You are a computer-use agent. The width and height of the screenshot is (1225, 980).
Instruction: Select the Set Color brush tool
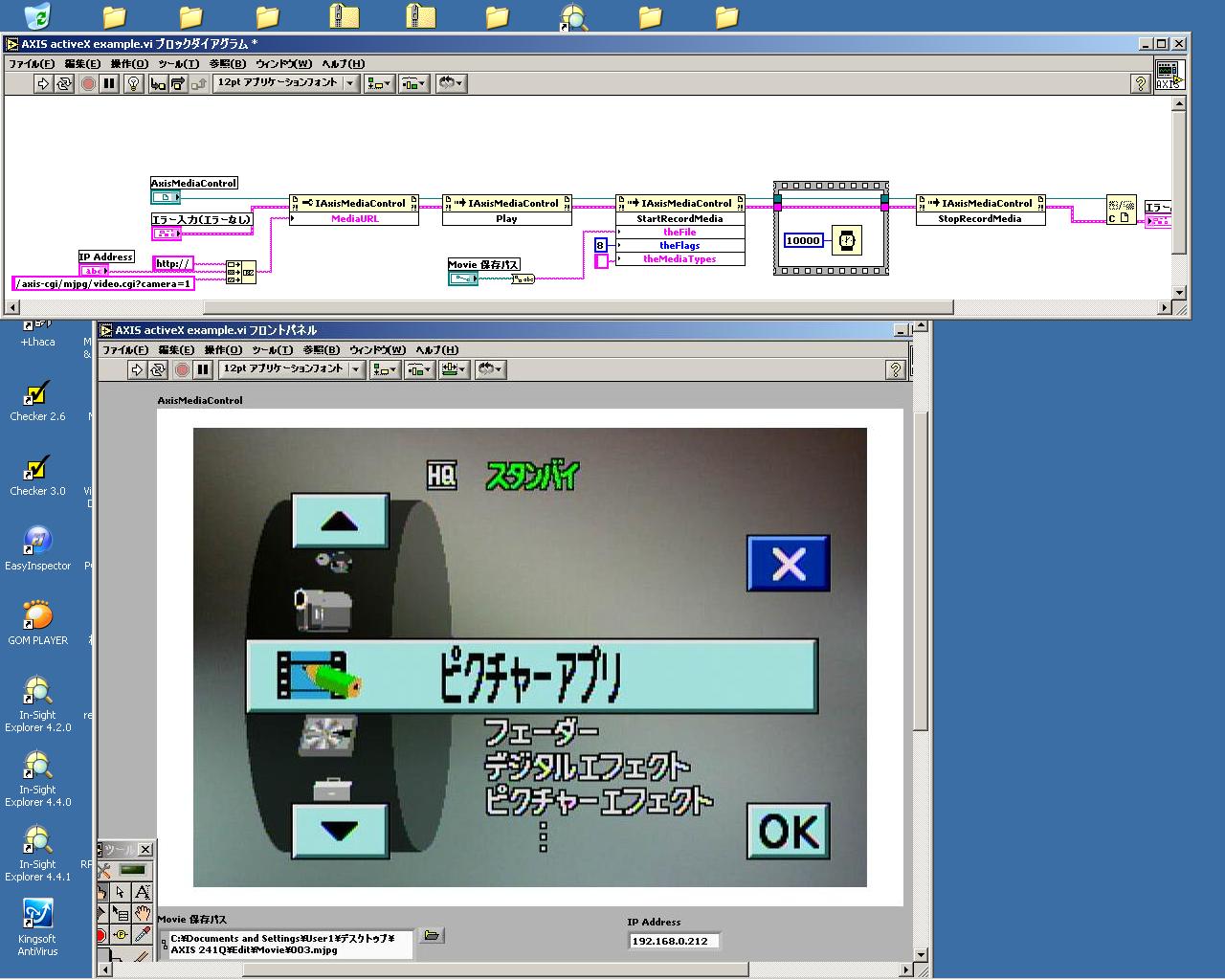pos(143,956)
